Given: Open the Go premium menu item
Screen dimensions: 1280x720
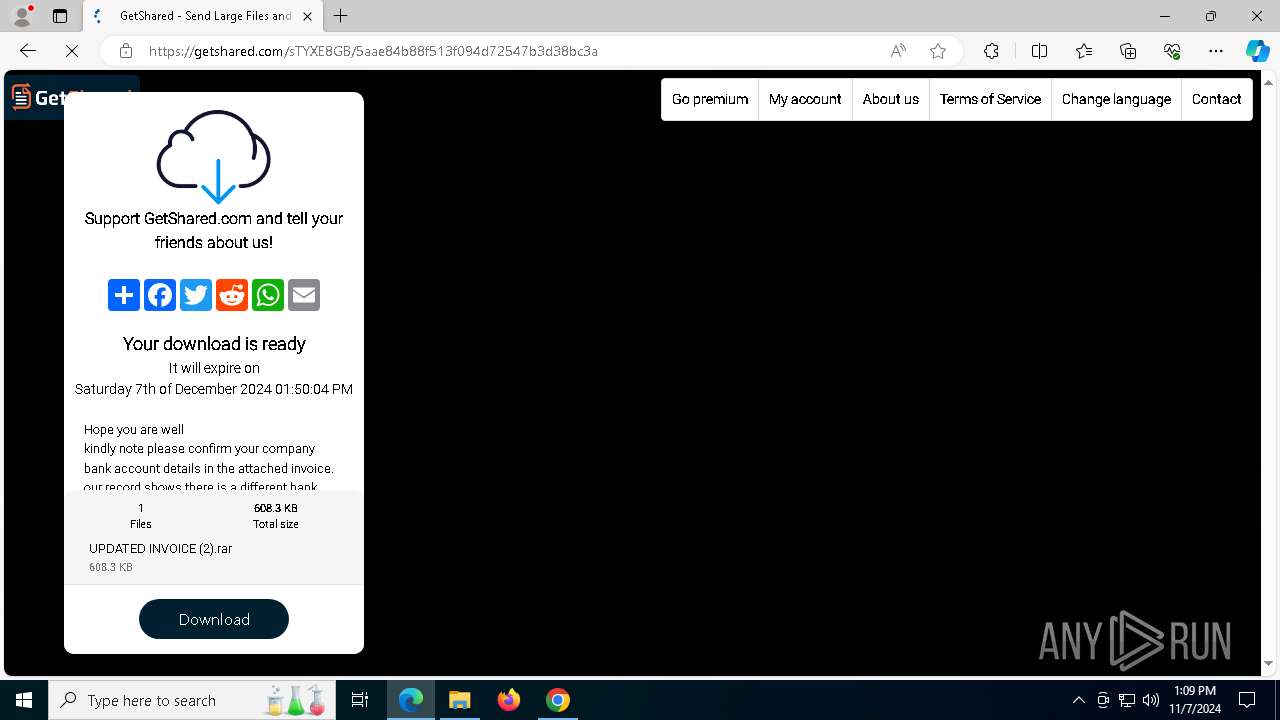Looking at the screenshot, I should click(x=710, y=99).
